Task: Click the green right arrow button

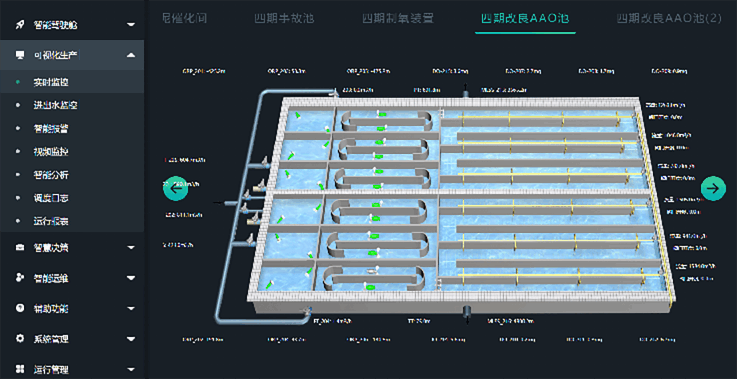Action: tap(713, 188)
